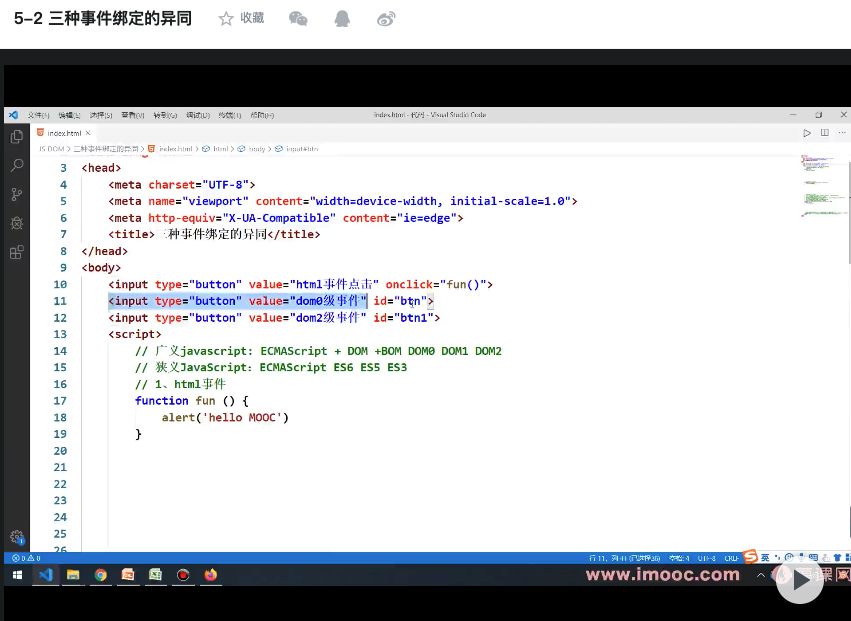Favorite the lesson with the star icon
851x621 pixels.
[226, 19]
